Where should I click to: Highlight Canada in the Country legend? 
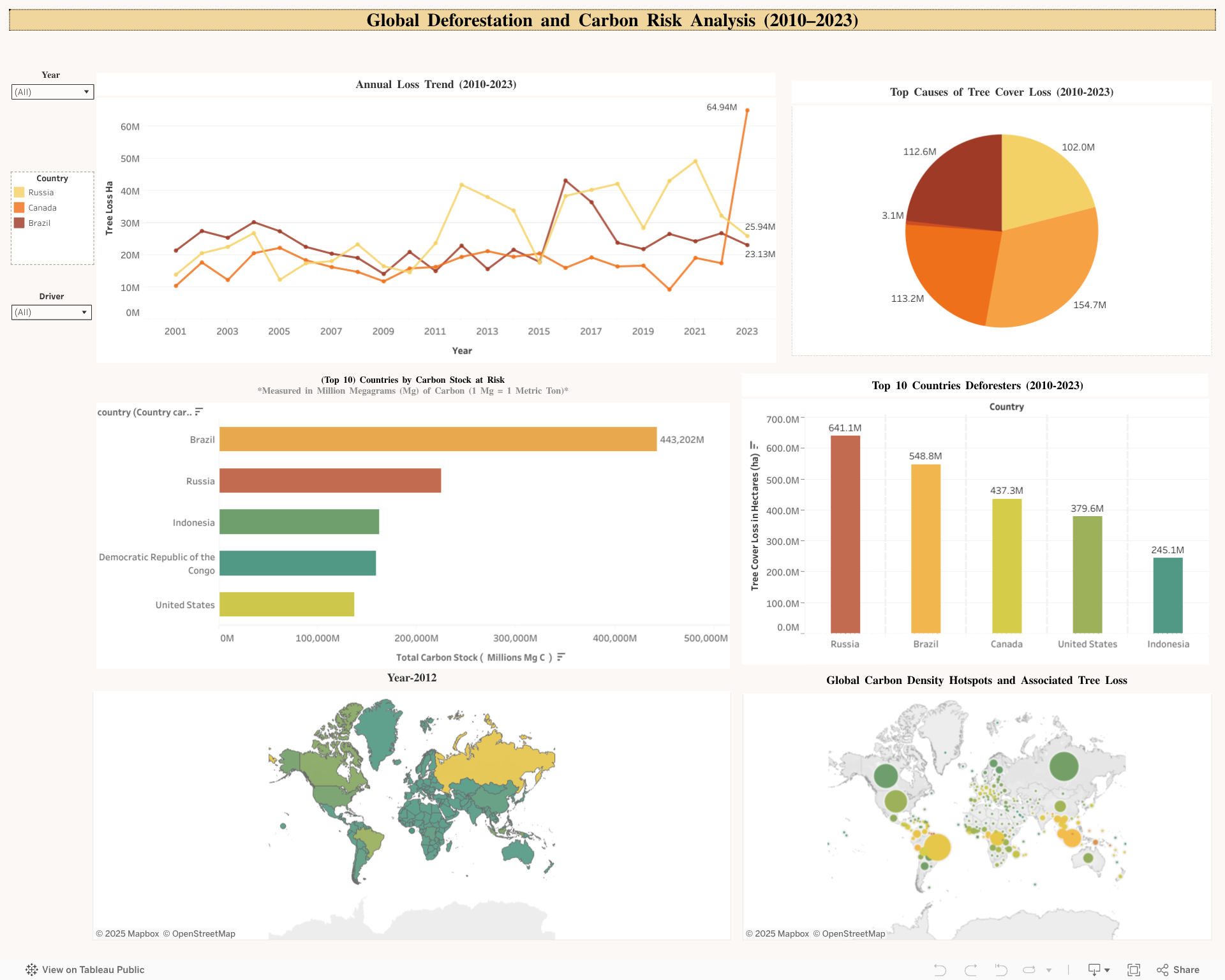(x=42, y=208)
